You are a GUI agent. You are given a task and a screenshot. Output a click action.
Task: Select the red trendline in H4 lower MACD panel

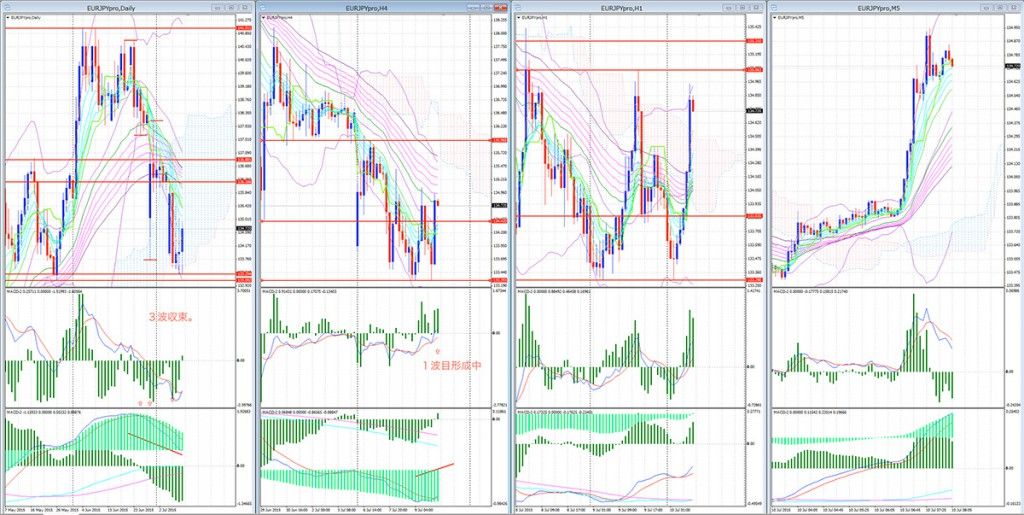[434, 470]
